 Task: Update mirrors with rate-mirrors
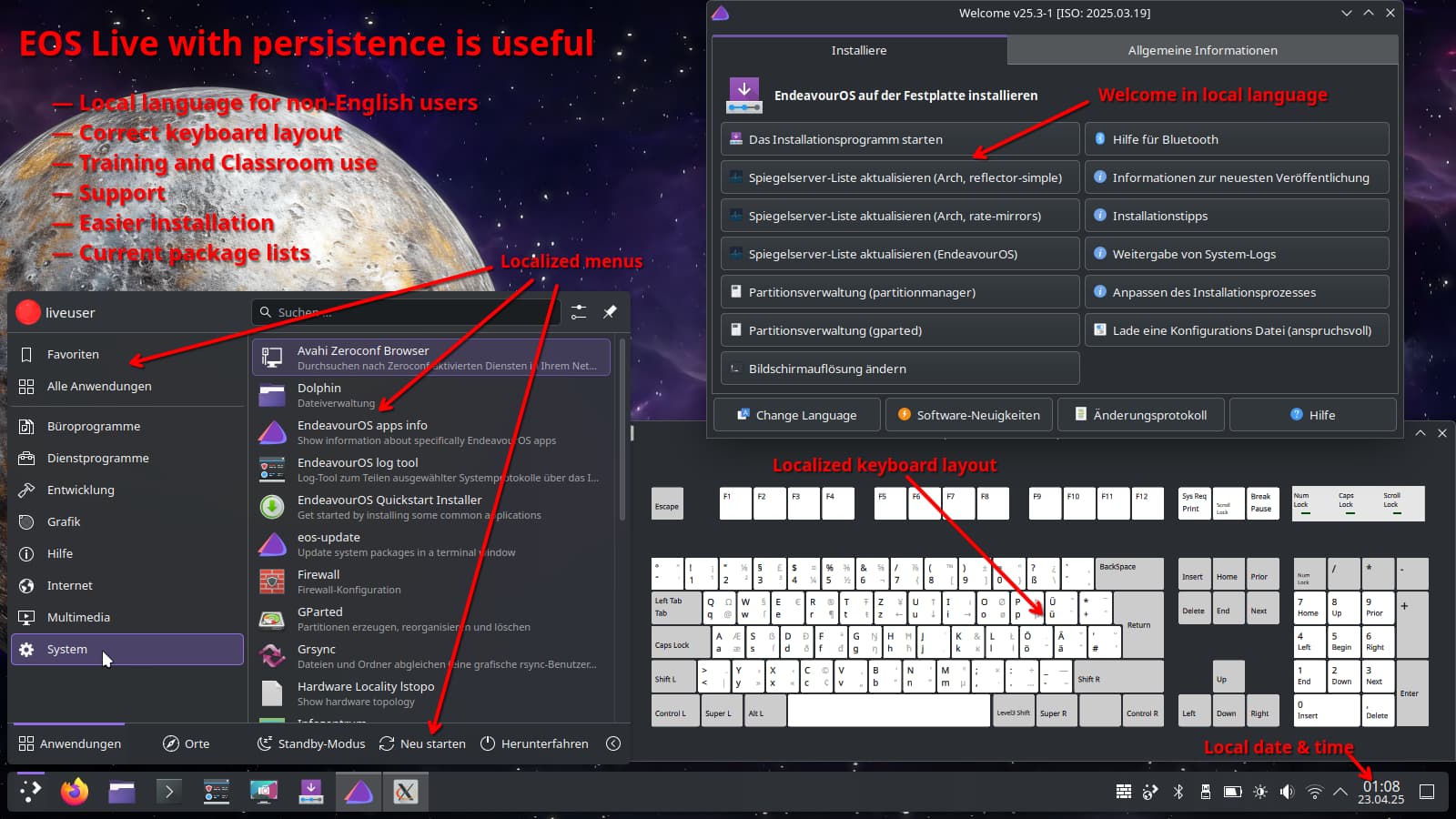[x=900, y=216]
